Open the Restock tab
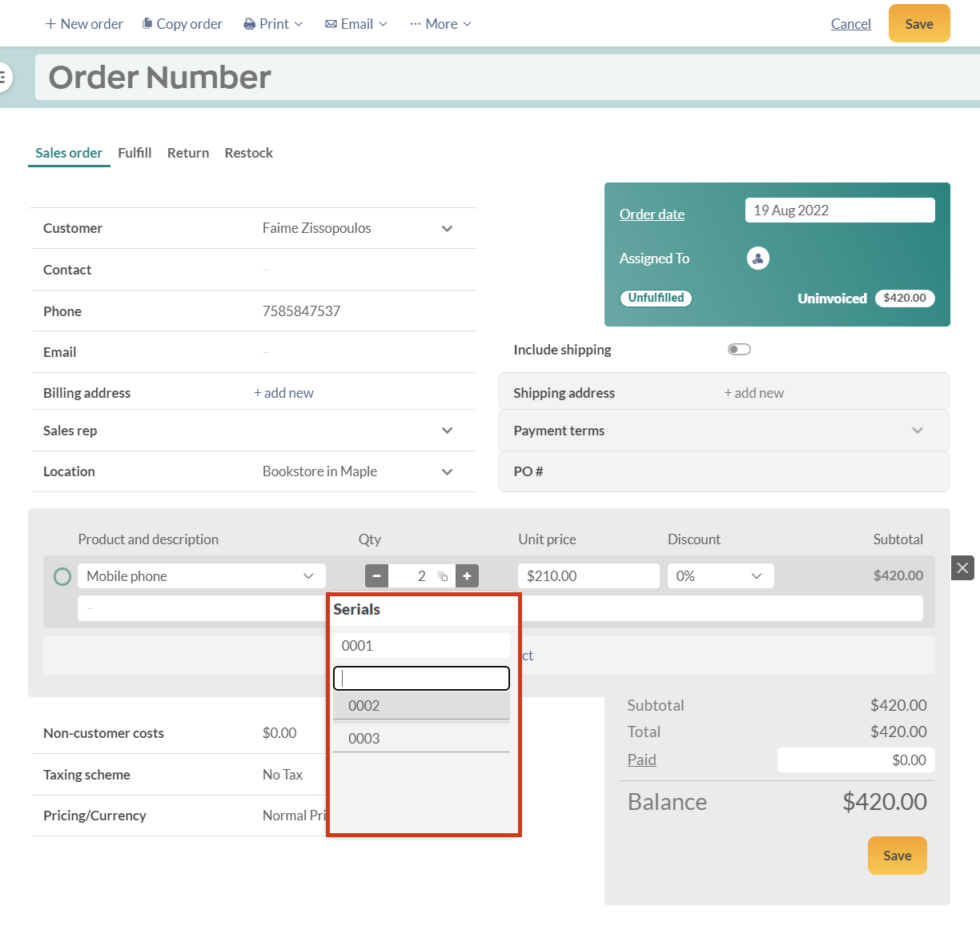The image size is (980, 934). pyautogui.click(x=248, y=152)
